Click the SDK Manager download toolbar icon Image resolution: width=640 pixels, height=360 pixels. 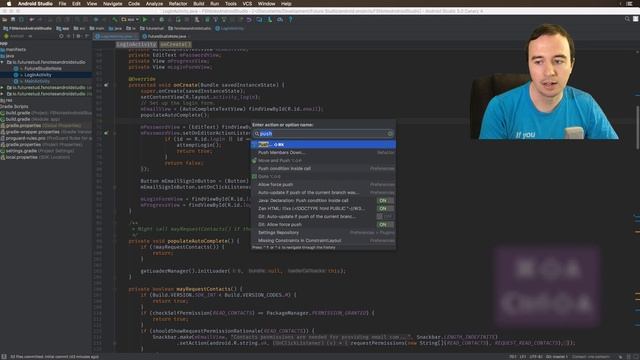pyautogui.click(x=270, y=19)
